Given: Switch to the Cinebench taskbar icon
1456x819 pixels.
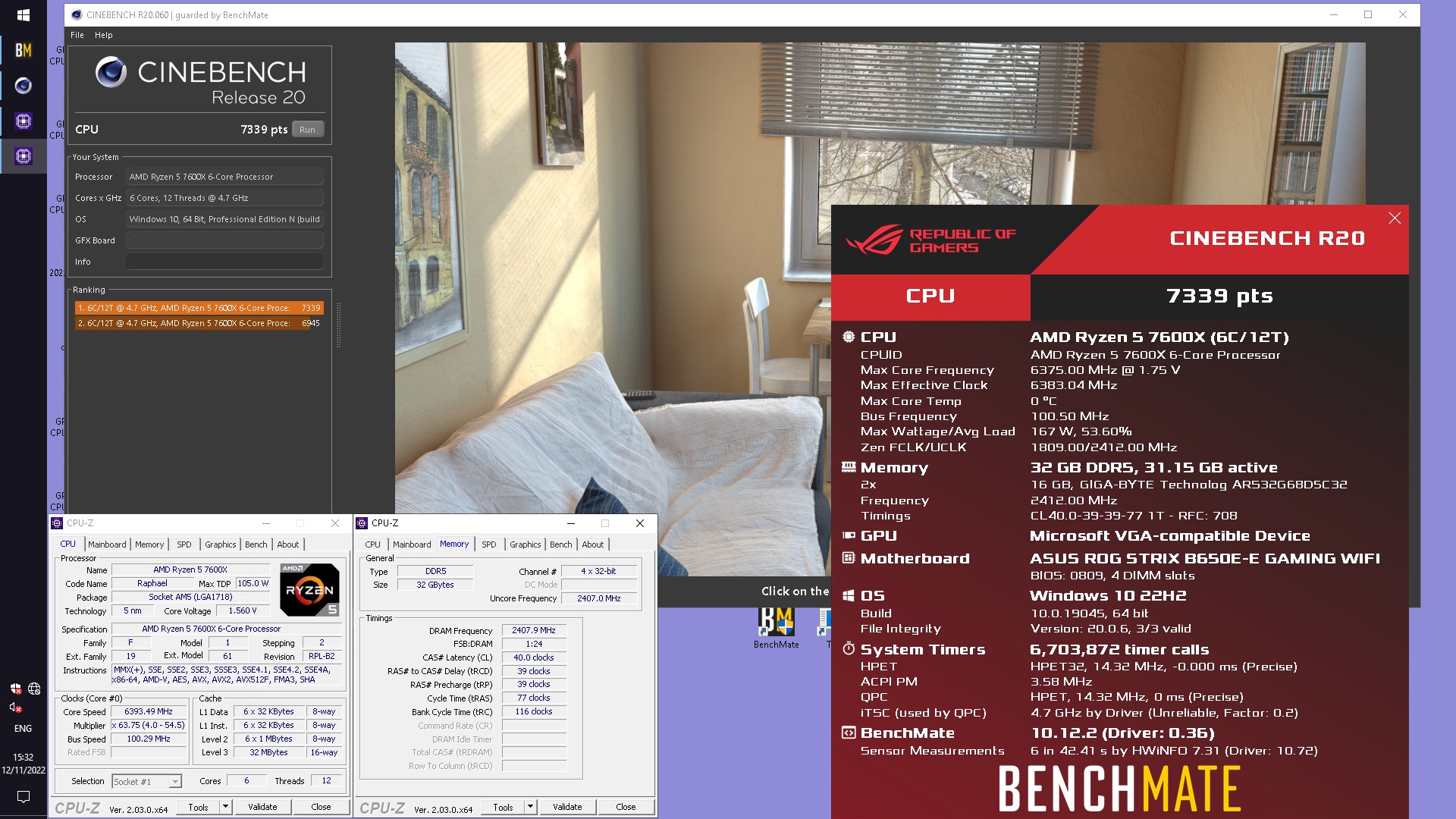Looking at the screenshot, I should coord(23,86).
